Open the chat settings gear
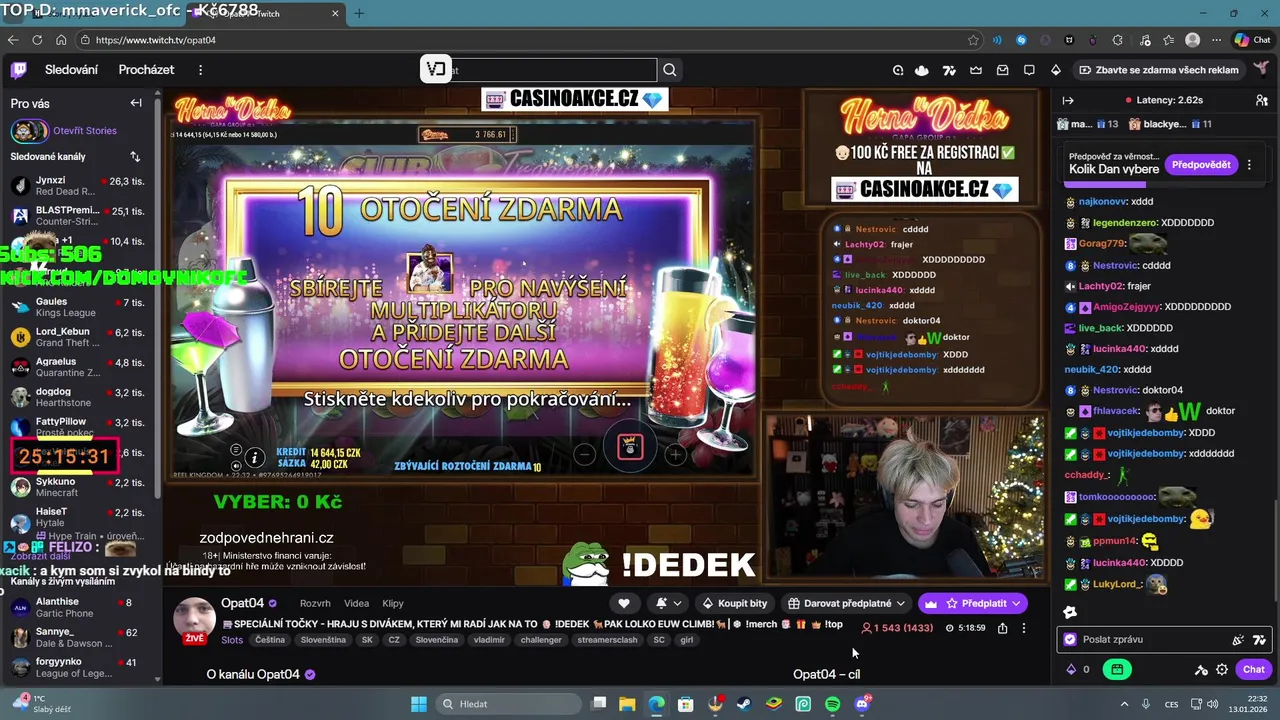 (x=1222, y=669)
